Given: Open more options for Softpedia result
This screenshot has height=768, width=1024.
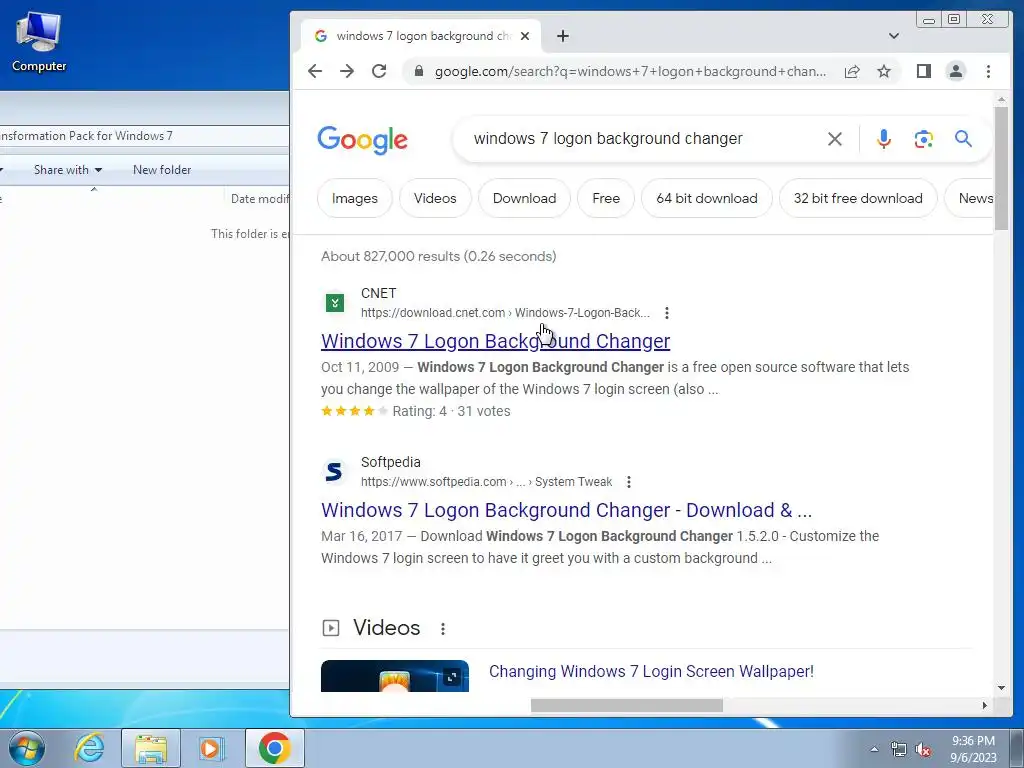Looking at the screenshot, I should (629, 482).
